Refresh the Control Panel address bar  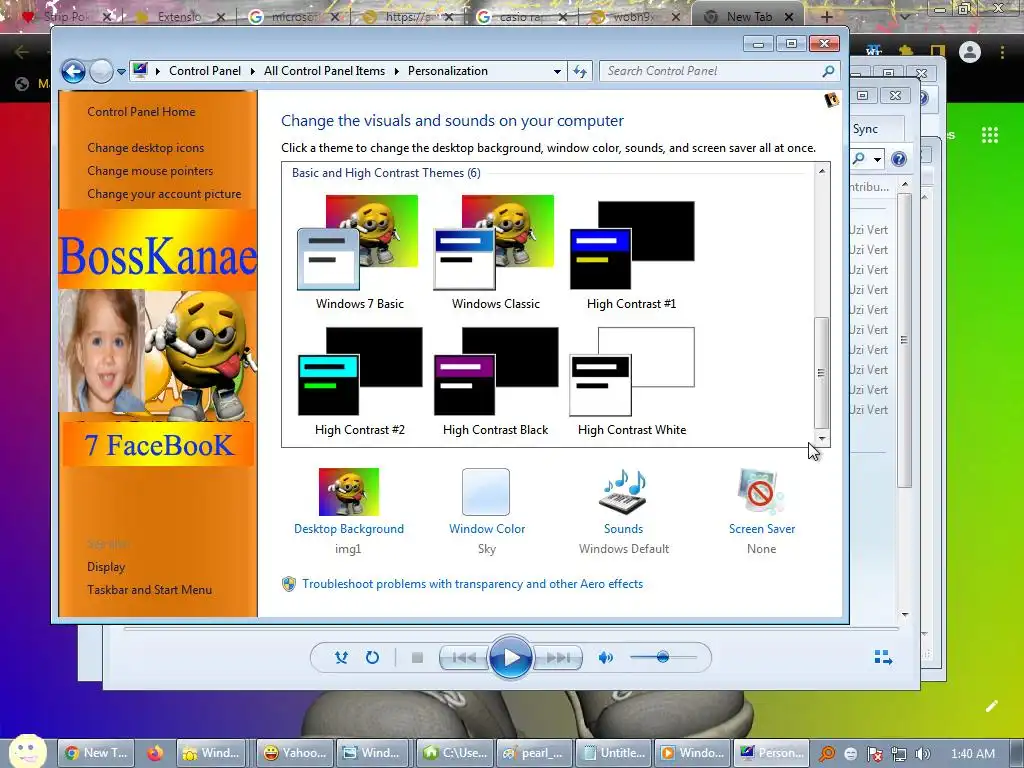(x=580, y=71)
